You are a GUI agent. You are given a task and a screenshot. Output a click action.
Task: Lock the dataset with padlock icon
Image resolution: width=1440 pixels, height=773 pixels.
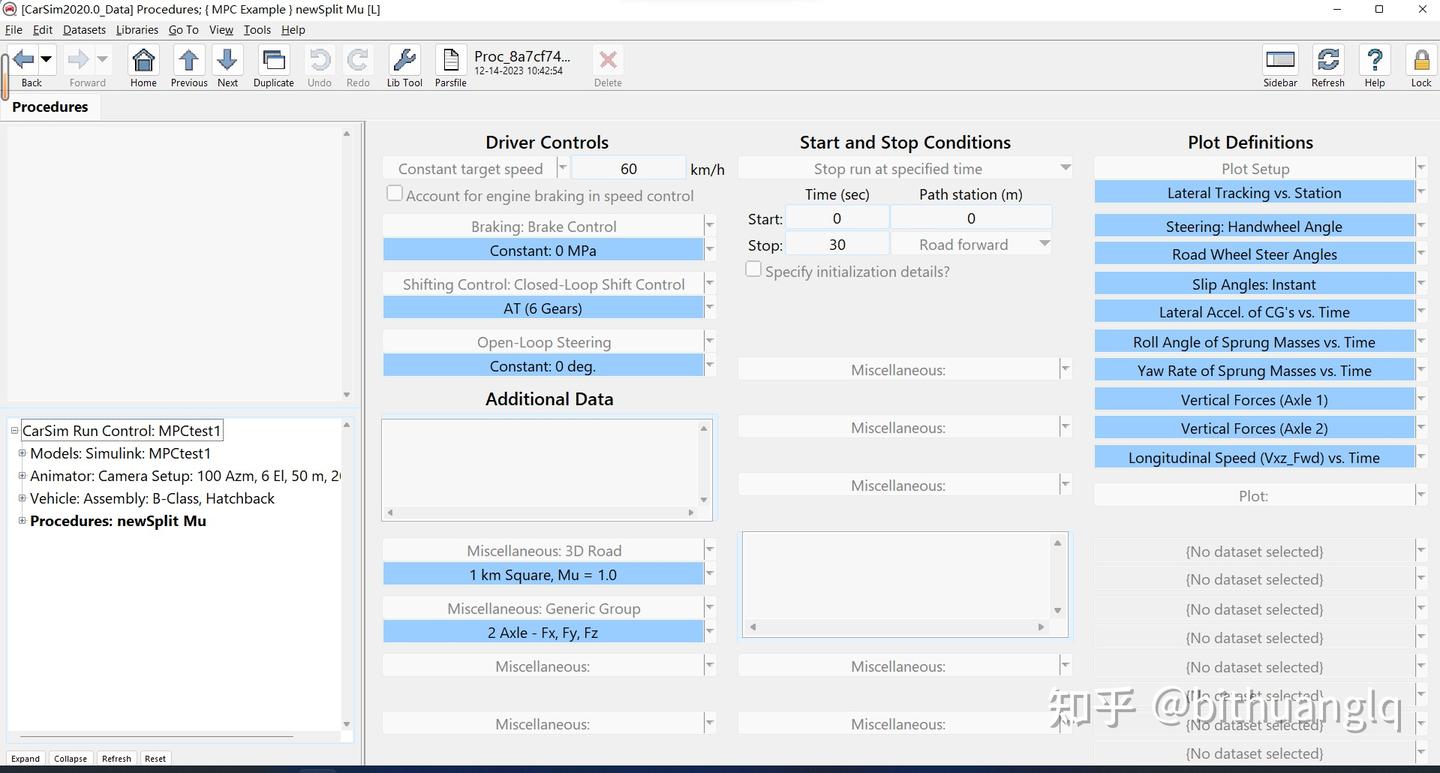pyautogui.click(x=1420, y=62)
